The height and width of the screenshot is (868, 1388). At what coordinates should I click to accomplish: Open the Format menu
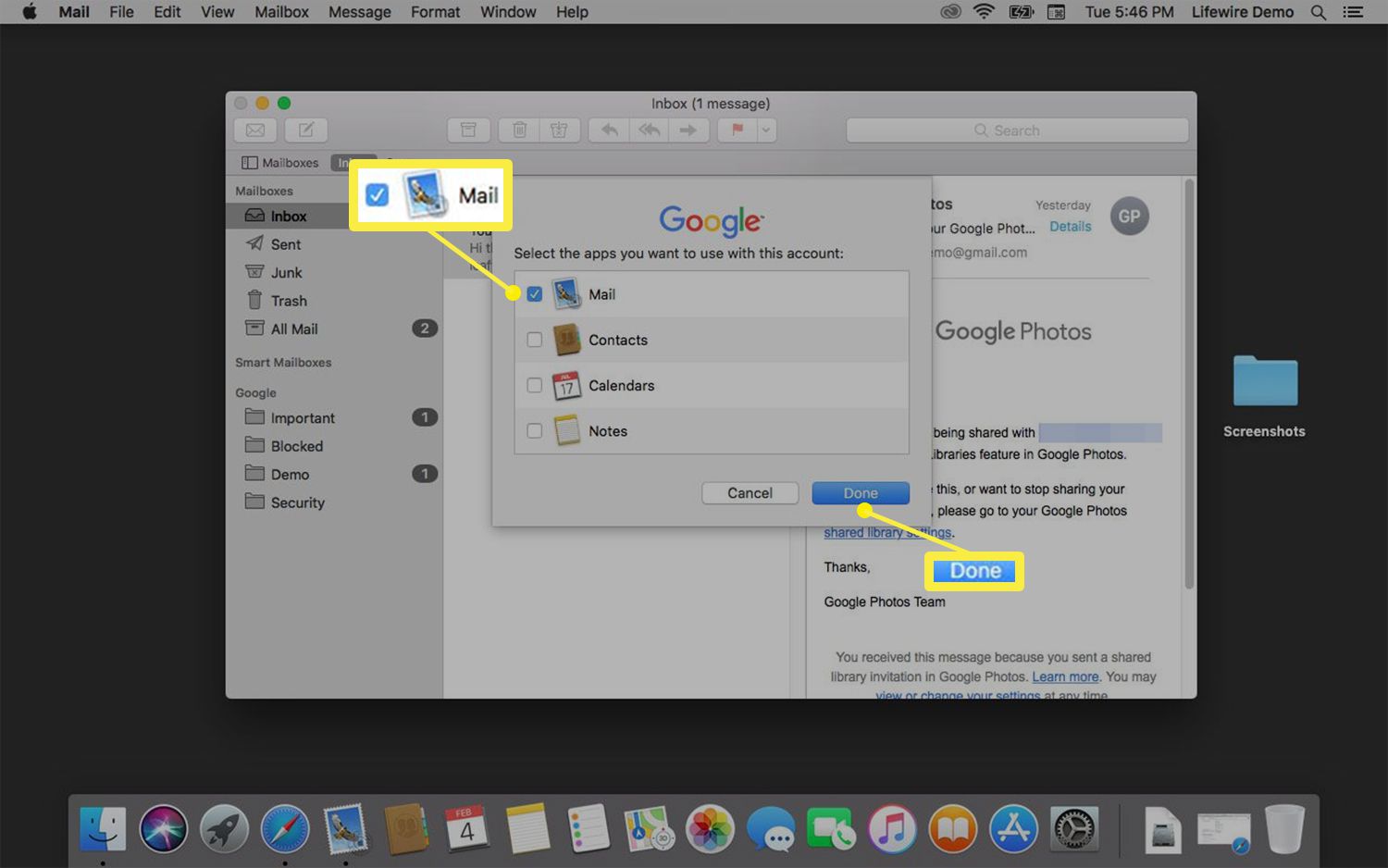coord(435,12)
